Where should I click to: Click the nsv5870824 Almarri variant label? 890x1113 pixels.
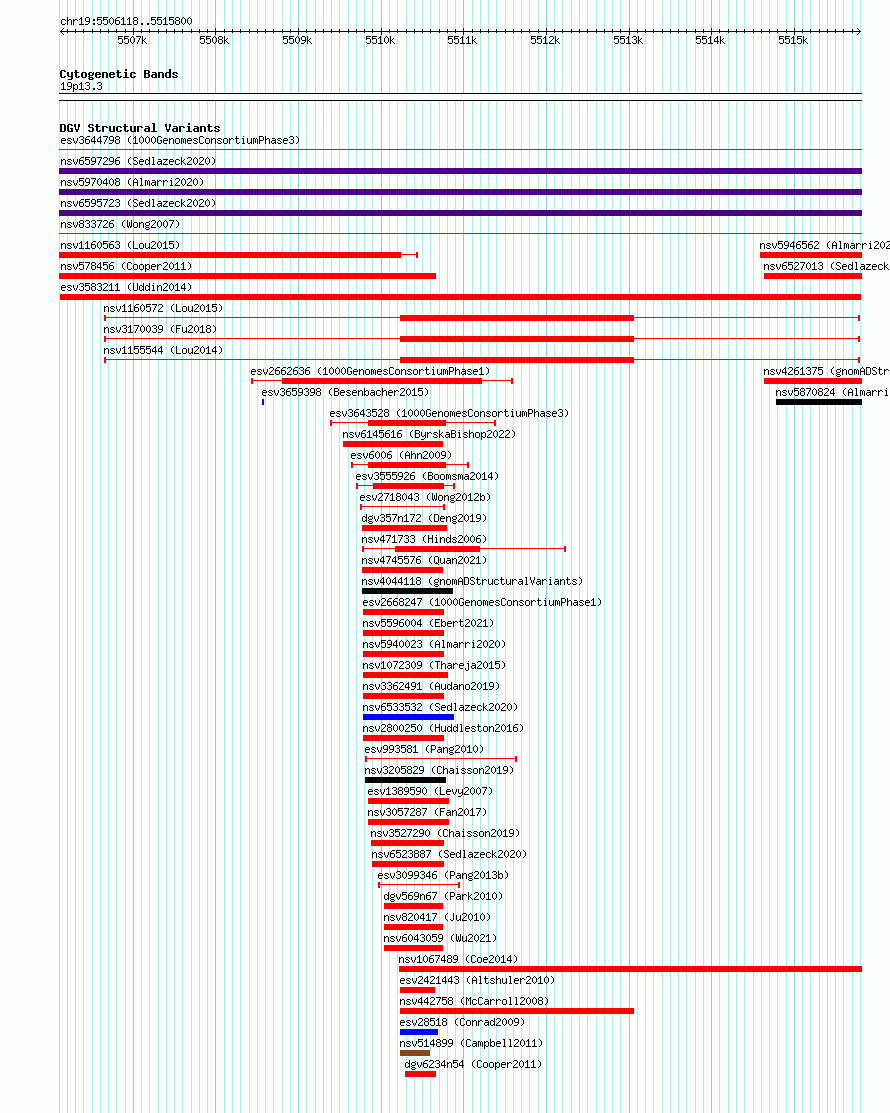click(x=833, y=393)
